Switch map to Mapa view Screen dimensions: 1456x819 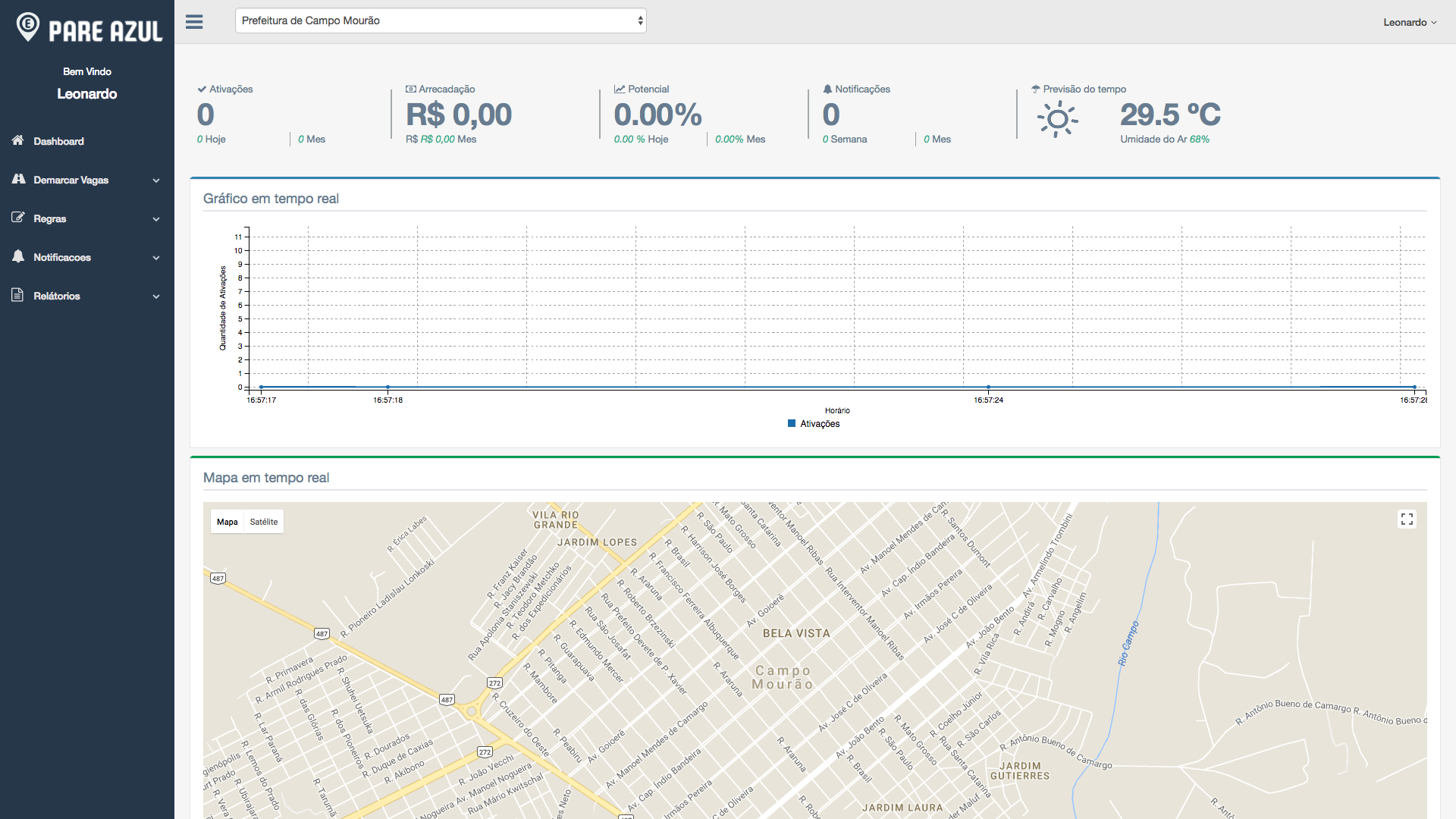227,522
